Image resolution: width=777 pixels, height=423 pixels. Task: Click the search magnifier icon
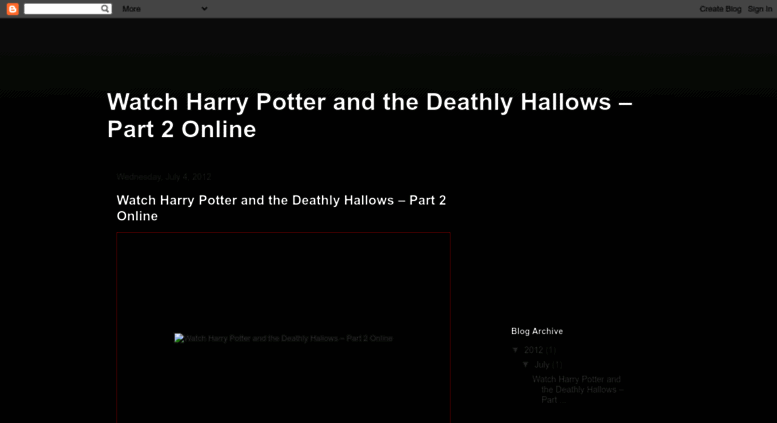point(105,8)
